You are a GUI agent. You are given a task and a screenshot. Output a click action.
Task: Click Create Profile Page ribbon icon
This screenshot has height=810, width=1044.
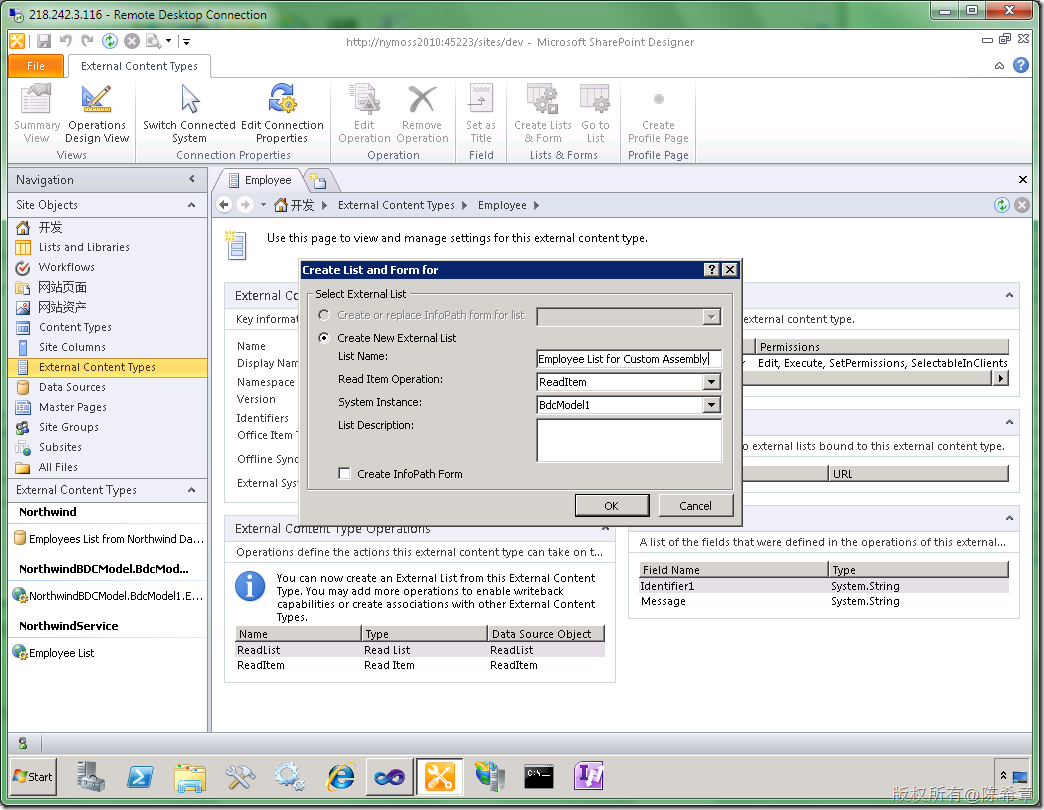click(658, 114)
